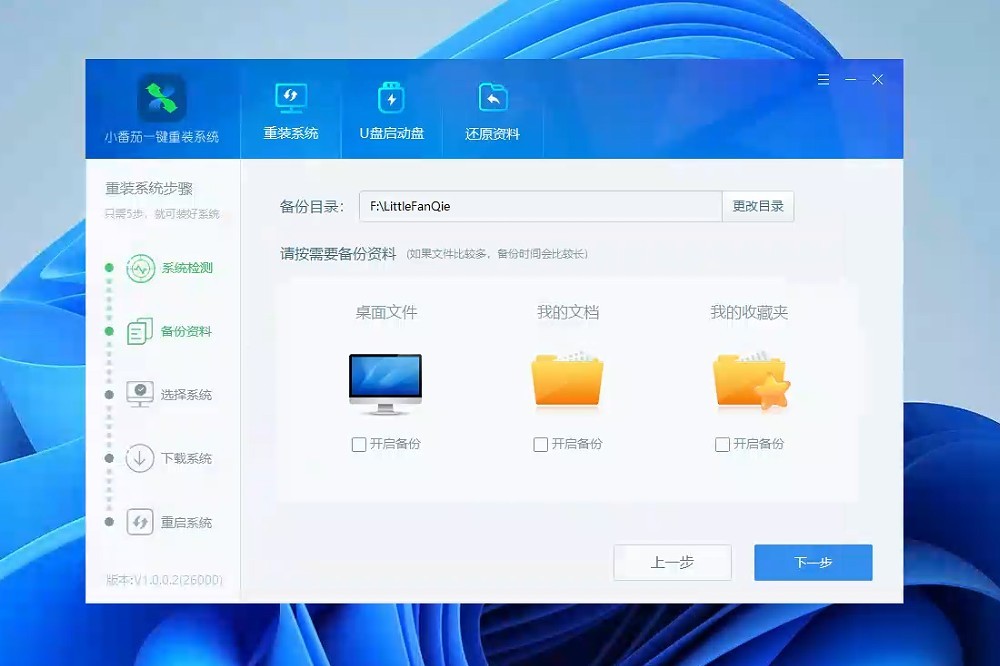Open the 还原资料 restore data icon

point(491,97)
